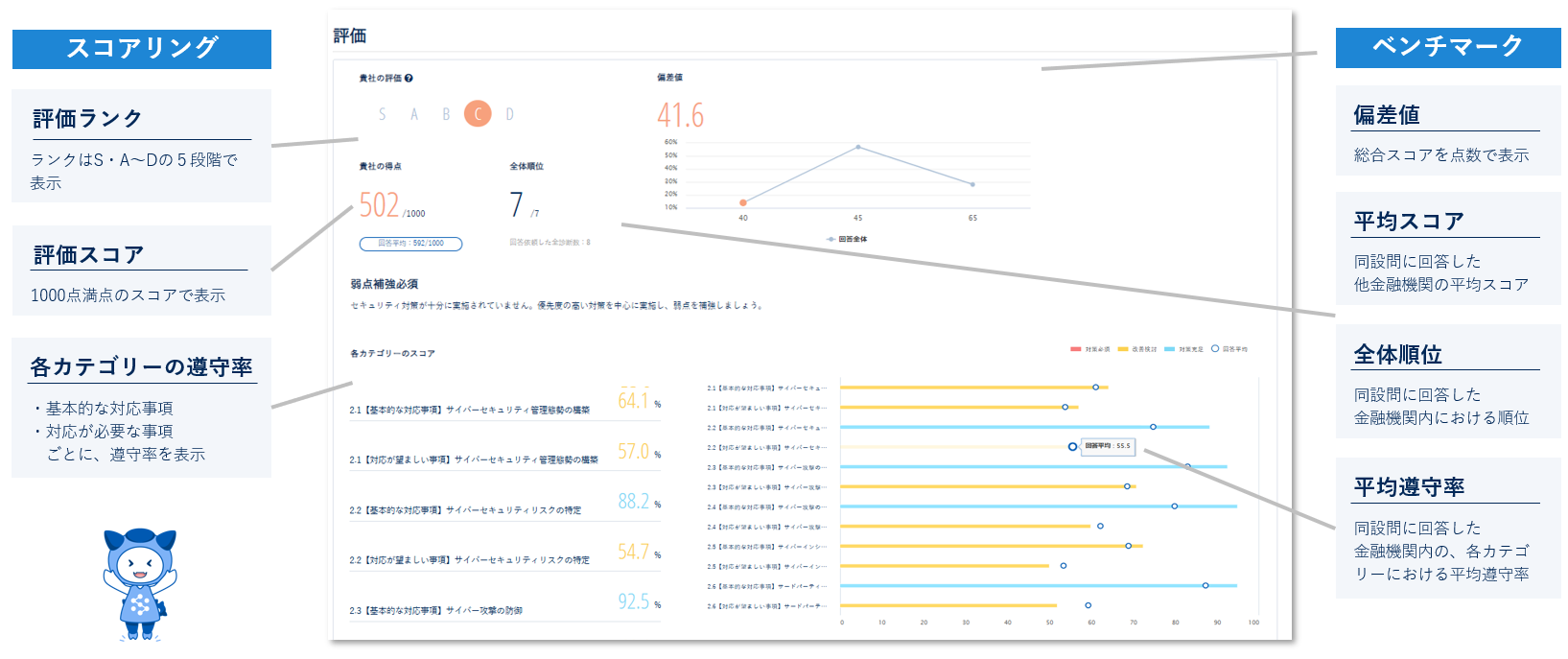Viewport: 1568px width, 659px height.
Task: Click blue bar for chart row 2.2【基本的な対応事項】
Action: [x=1025, y=427]
